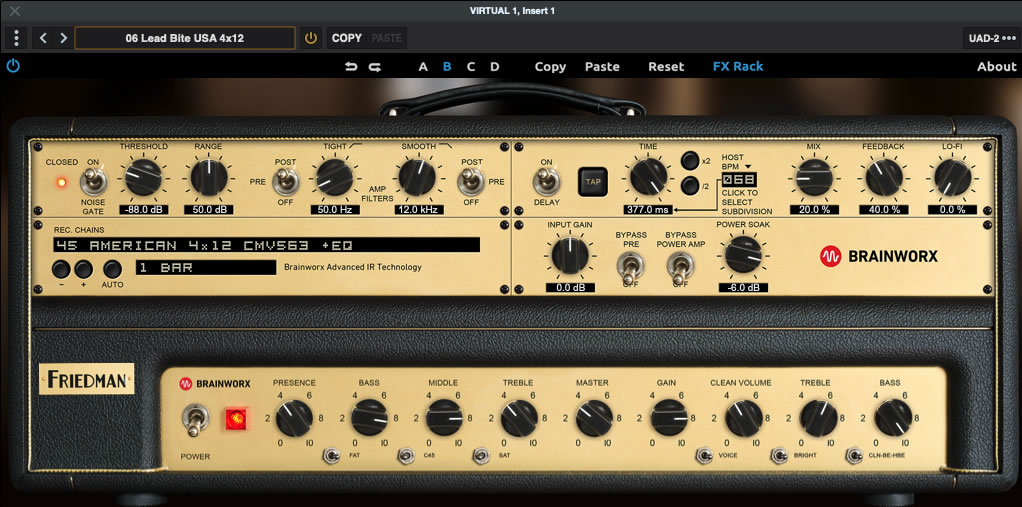Screen dimensions: 1022x507
Task: Select settings slot C
Action: tap(471, 66)
